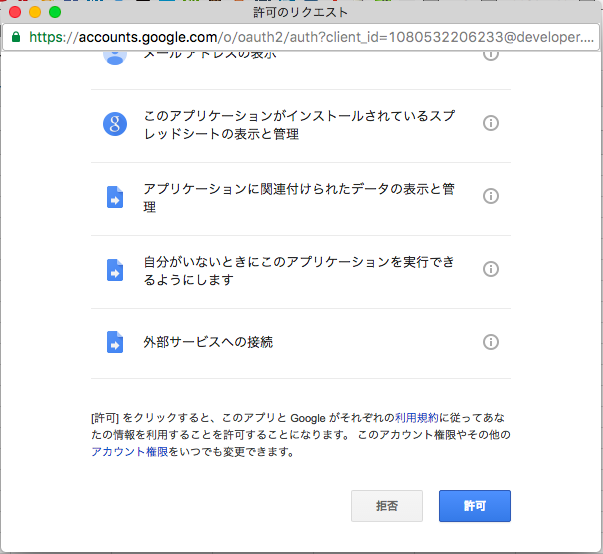The height and width of the screenshot is (554, 603).
Task: Show info for 外部サービスへの接続 permission
Action: (491, 342)
